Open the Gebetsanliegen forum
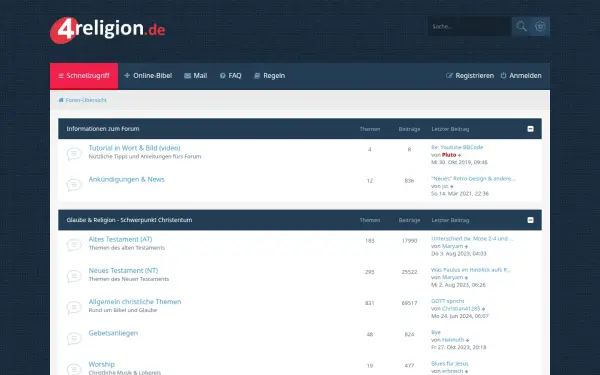Screen dimensions: 600x375 (113, 333)
